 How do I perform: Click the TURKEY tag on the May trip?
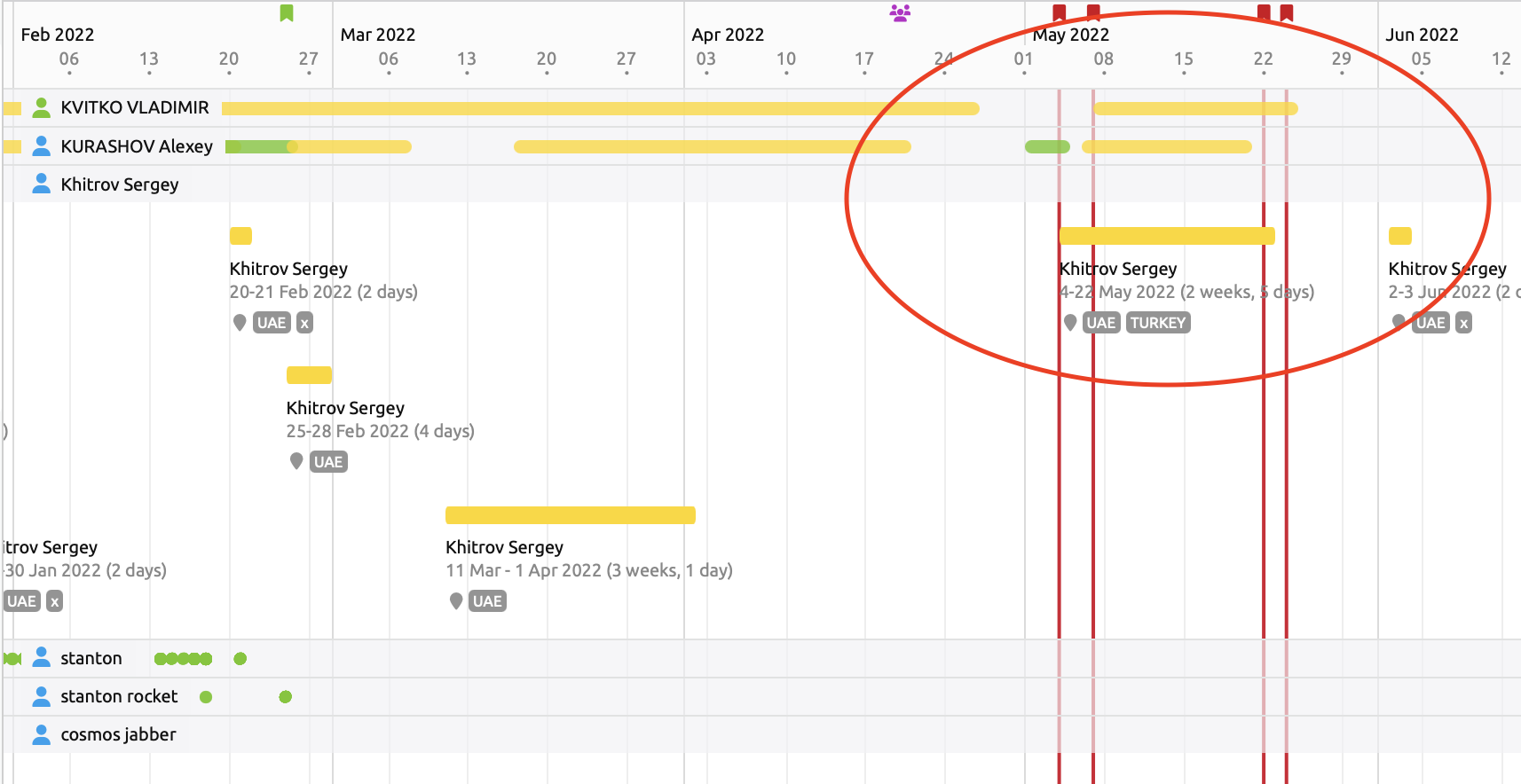click(1158, 323)
